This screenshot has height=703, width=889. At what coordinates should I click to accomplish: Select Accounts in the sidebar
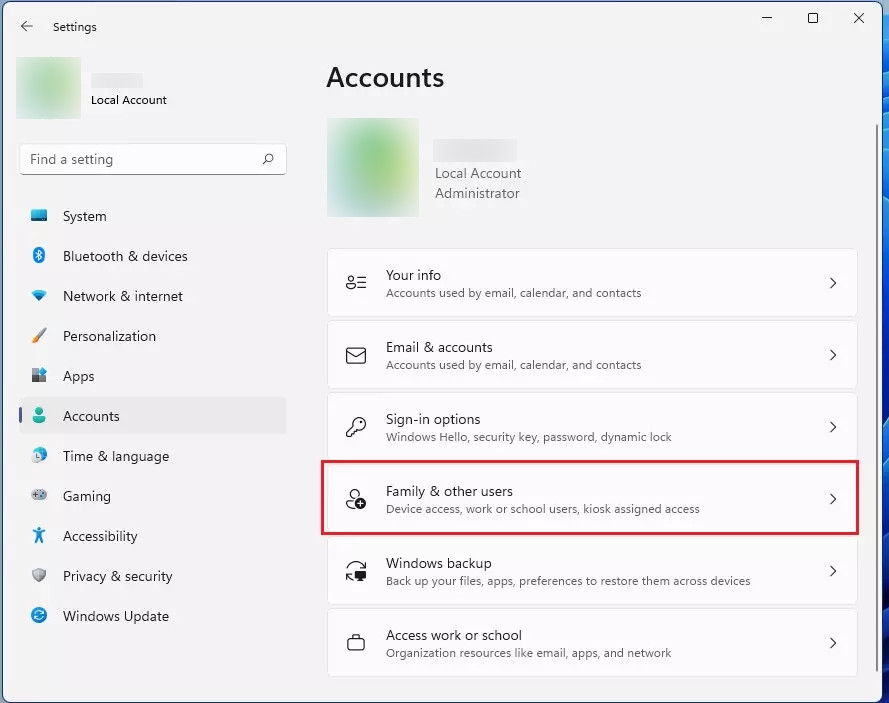coord(153,416)
